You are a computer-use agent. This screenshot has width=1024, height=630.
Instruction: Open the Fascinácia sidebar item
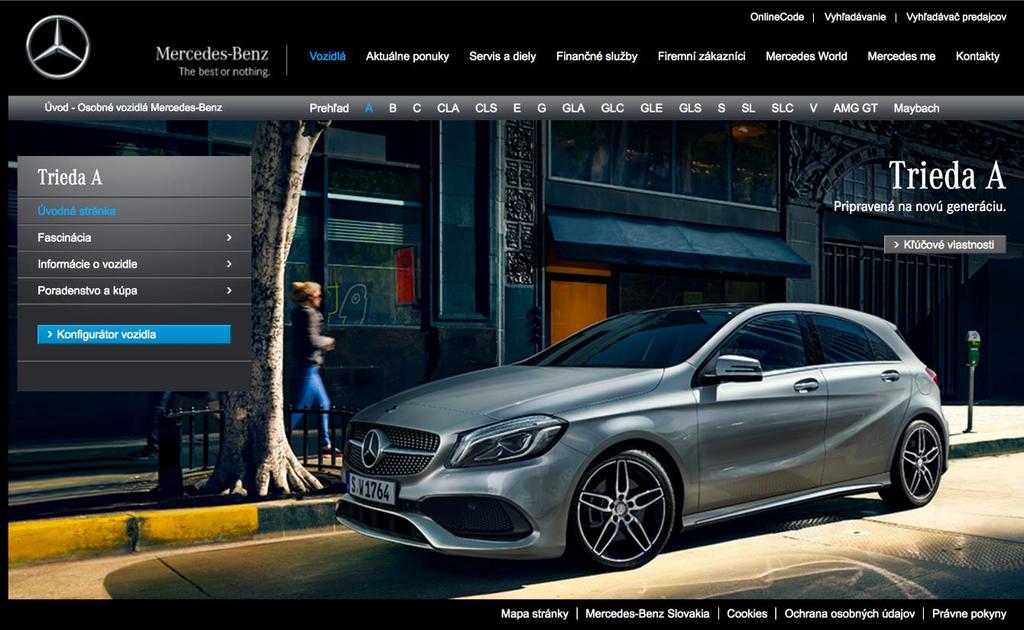(x=64, y=238)
